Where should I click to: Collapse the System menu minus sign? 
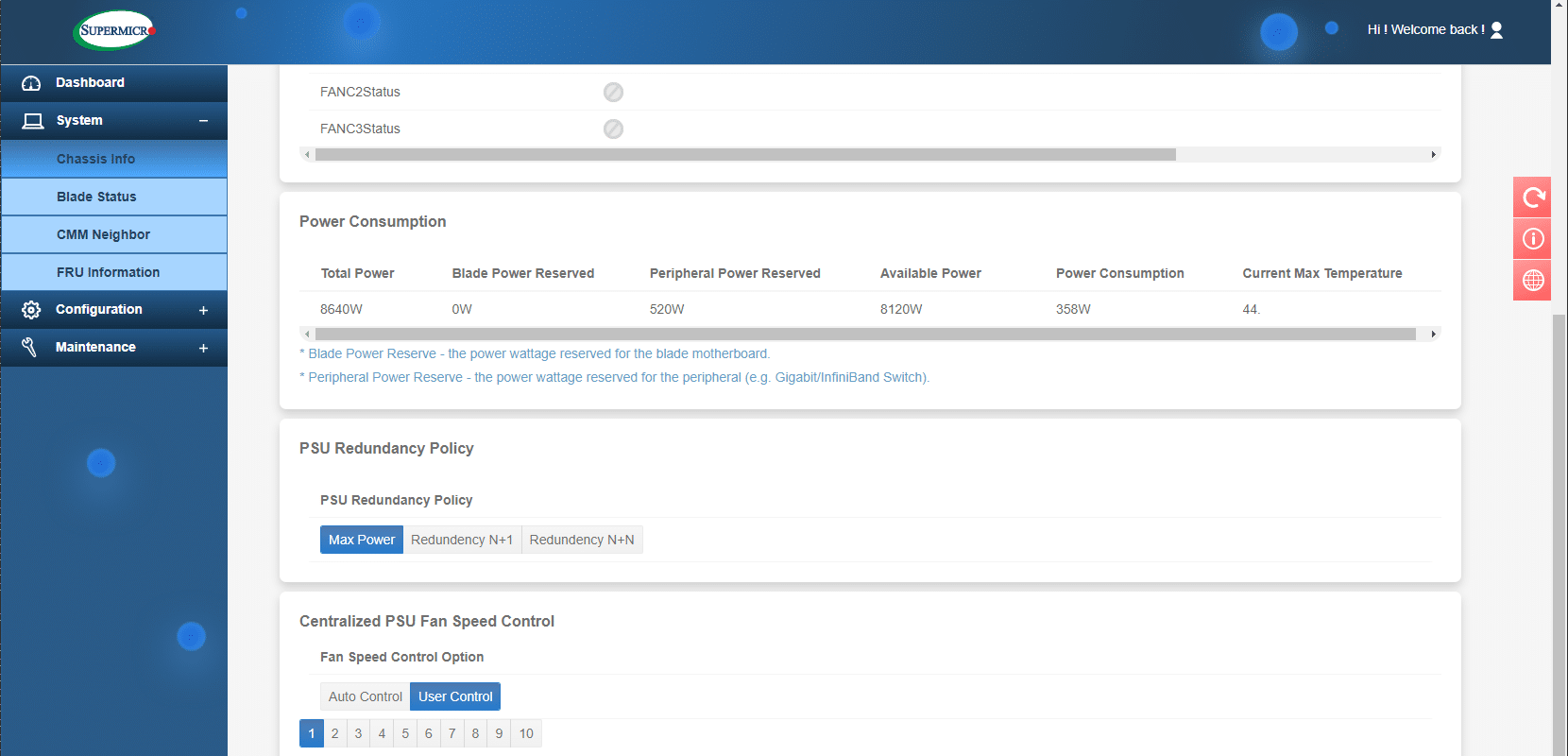pos(203,121)
